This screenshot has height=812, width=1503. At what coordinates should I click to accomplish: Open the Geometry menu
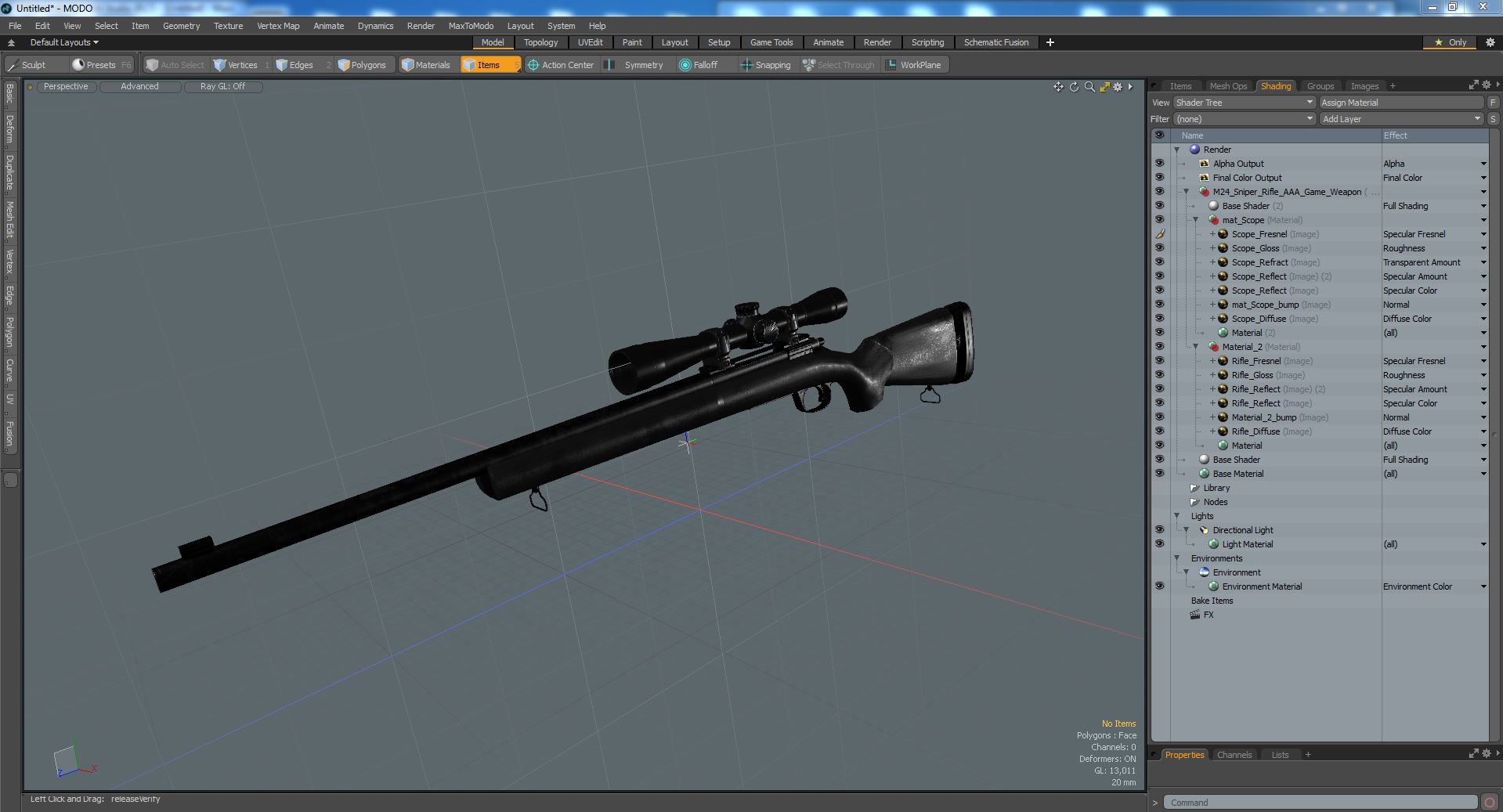[x=181, y=26]
